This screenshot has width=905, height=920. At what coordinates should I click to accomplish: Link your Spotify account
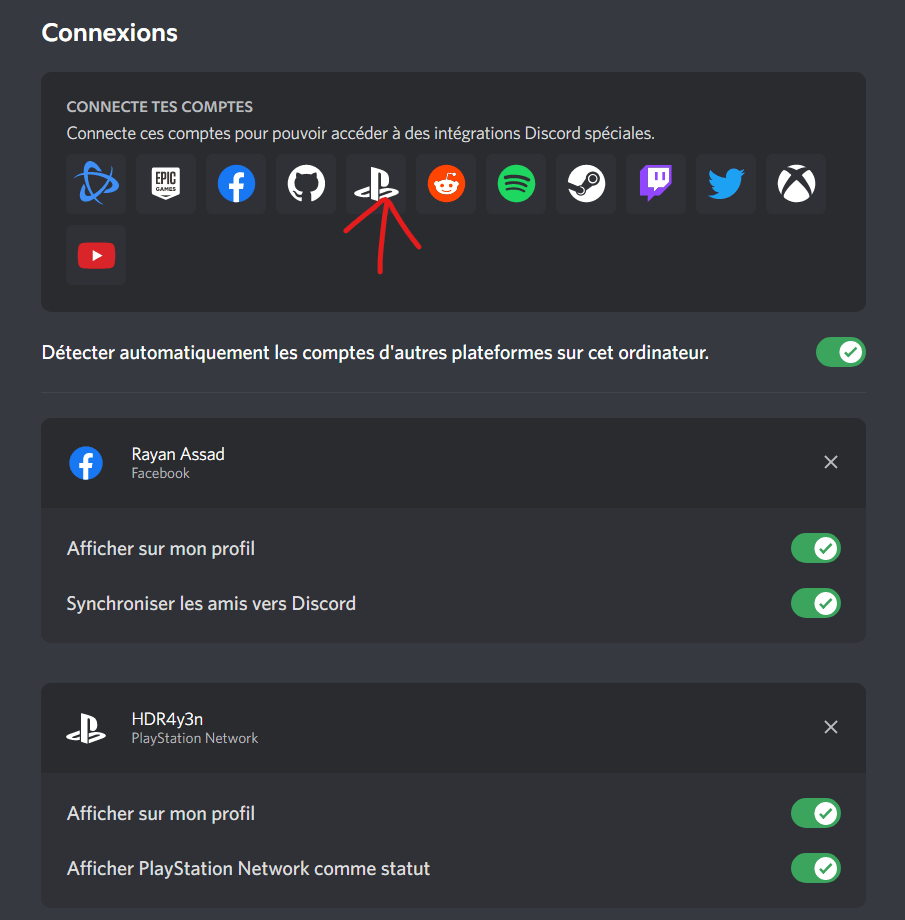point(516,184)
